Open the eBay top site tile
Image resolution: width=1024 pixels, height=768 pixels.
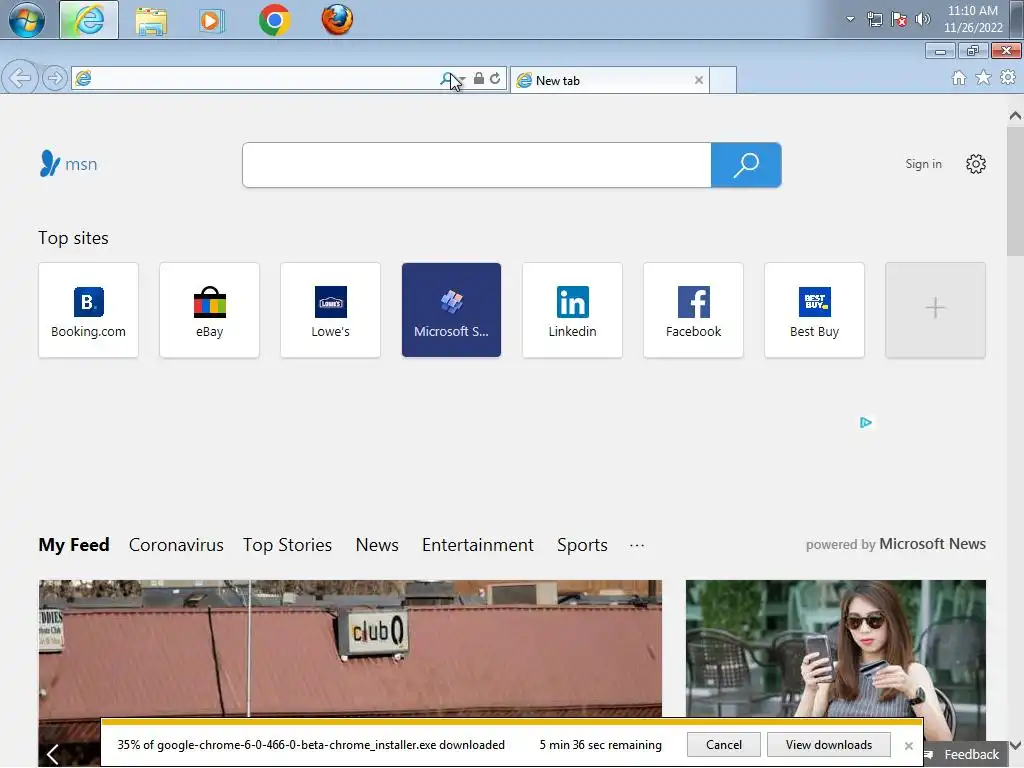209,310
